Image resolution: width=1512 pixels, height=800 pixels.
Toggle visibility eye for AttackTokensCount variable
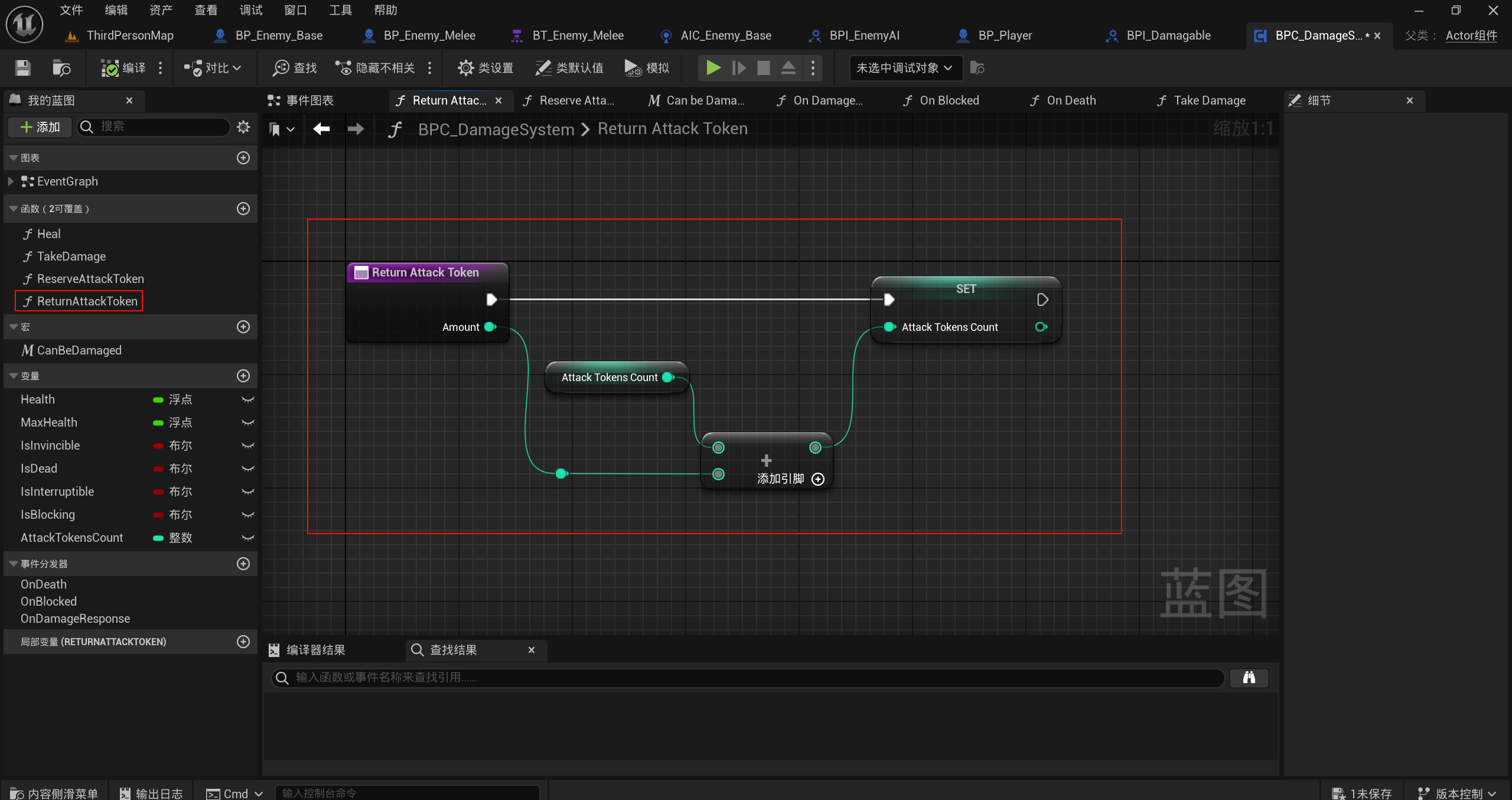pos(248,538)
